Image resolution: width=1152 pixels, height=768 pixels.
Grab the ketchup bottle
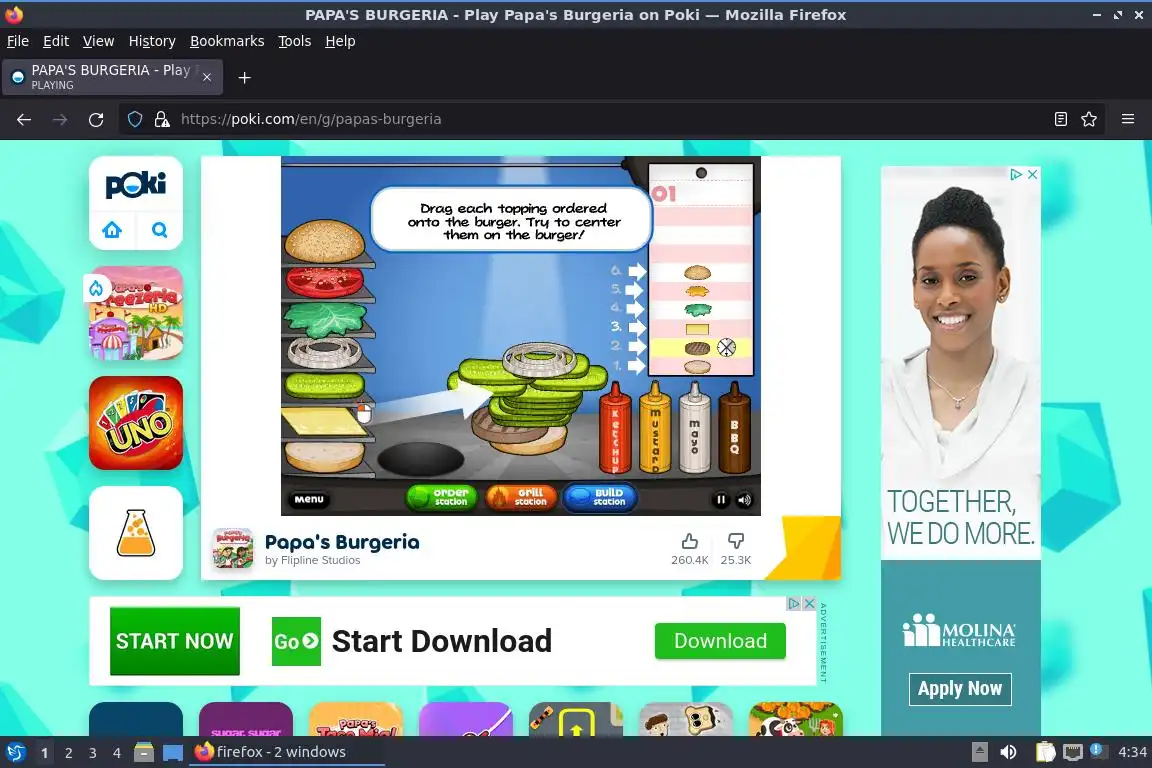pyautogui.click(x=615, y=428)
